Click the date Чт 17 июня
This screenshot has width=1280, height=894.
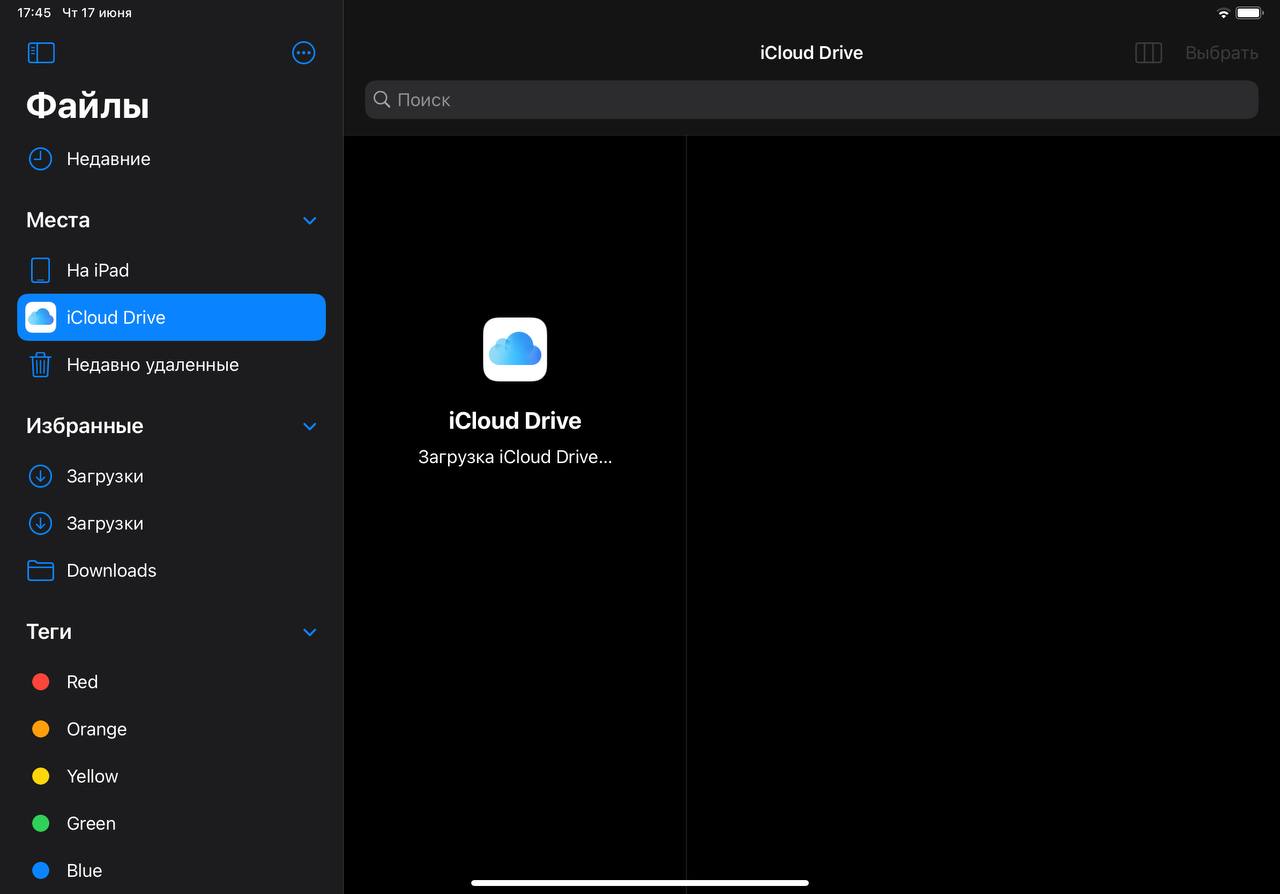[x=97, y=13]
